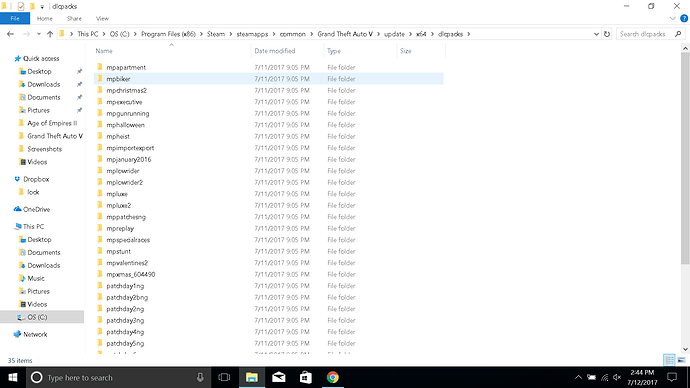This screenshot has width=690, height=388.
Task: Open the View ribbon tab
Action: tap(102, 18)
